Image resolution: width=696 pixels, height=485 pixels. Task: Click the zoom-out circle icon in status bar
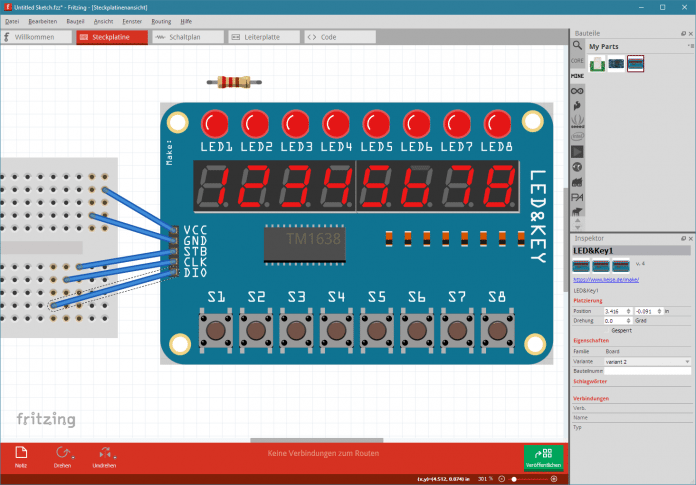(502, 479)
